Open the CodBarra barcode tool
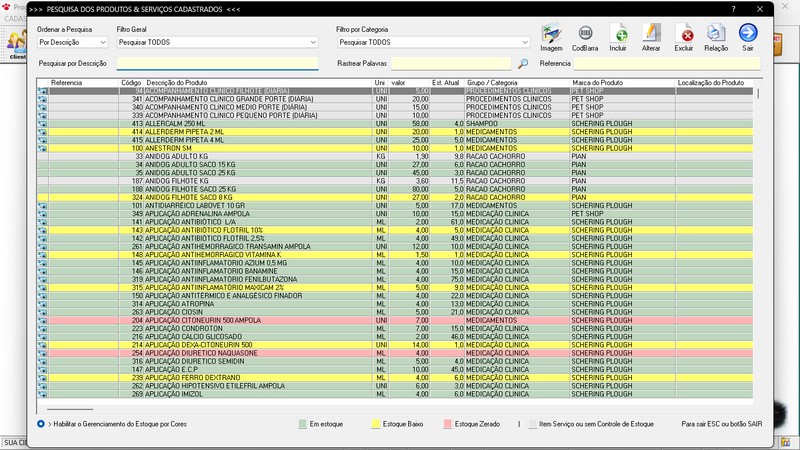This screenshot has width=800, height=450. (585, 35)
